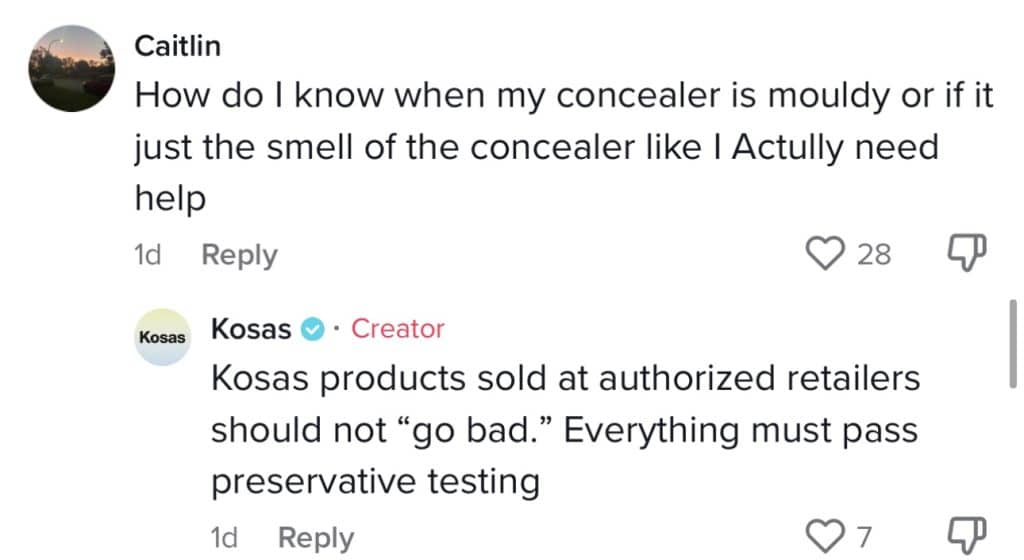
Task: Open the Kosas username link
Action: 251,329
